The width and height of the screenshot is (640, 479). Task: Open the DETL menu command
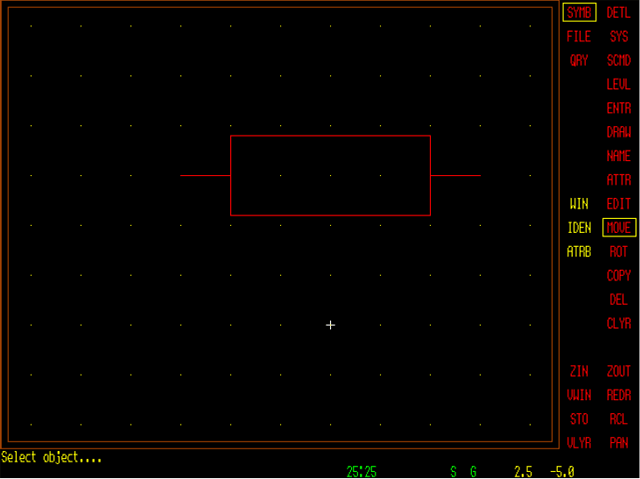pyautogui.click(x=619, y=13)
